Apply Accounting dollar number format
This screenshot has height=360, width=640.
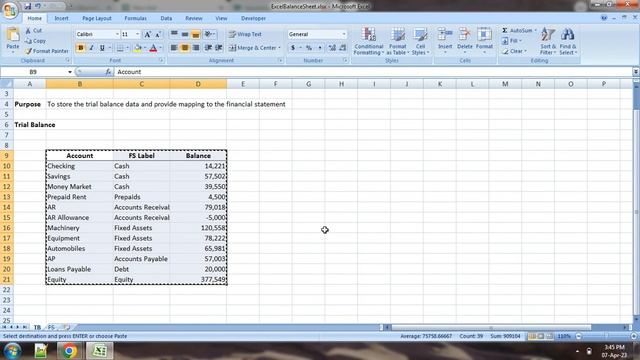293,48
